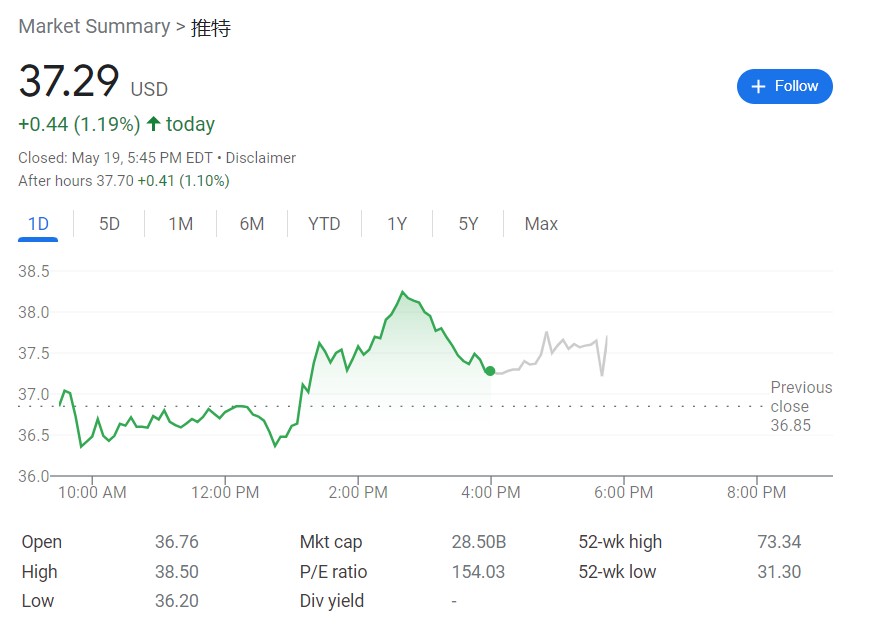
Task: Open the Disclaimer link
Action: pyautogui.click(x=261, y=158)
